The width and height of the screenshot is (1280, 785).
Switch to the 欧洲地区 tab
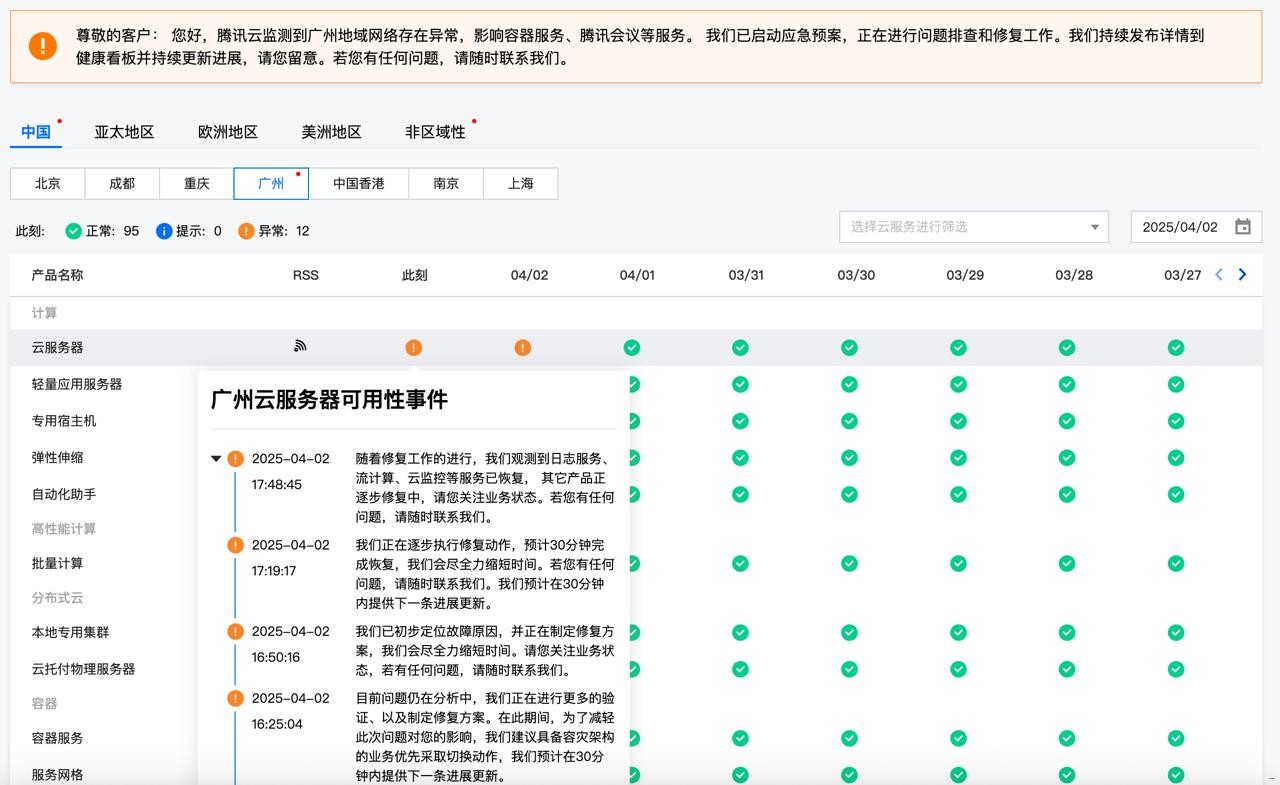click(x=228, y=132)
